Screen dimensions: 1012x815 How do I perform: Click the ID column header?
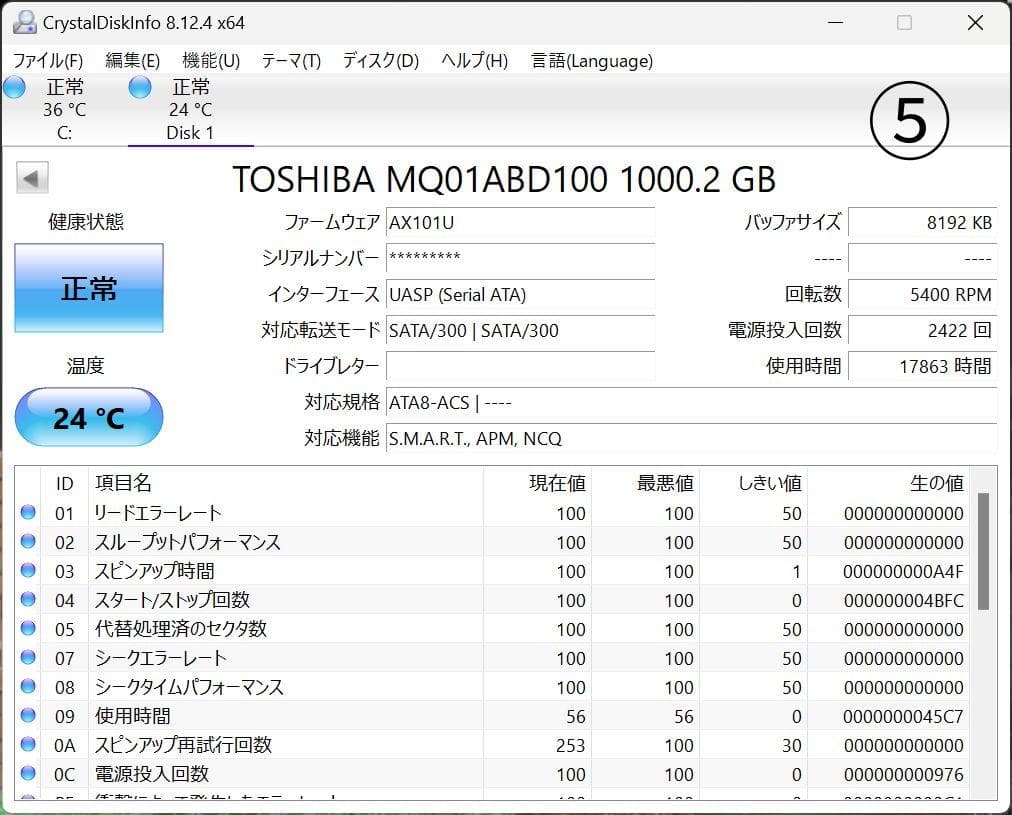coord(65,483)
